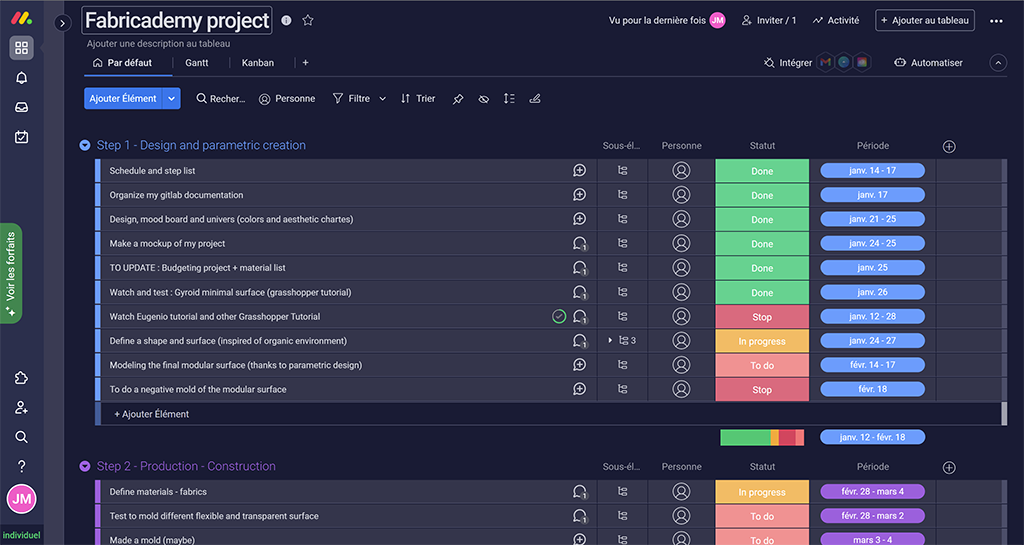Expand the collapsed left navigation arrow

(x=62, y=23)
